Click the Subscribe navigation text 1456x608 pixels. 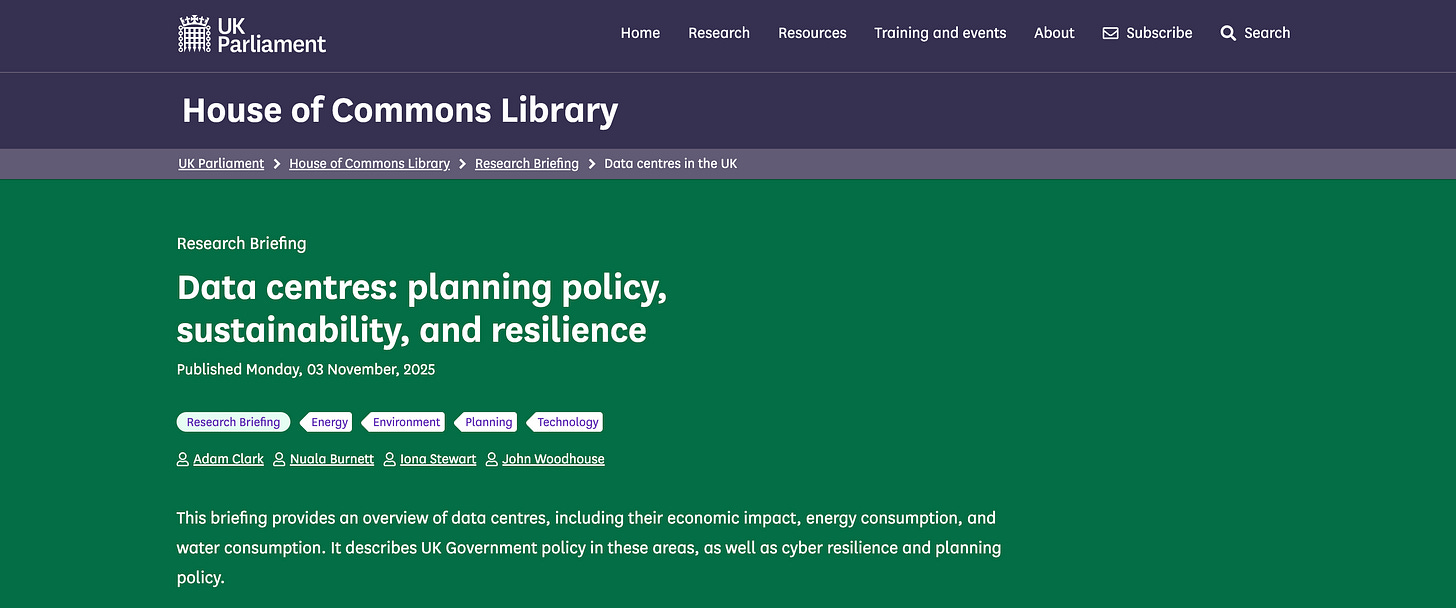click(1159, 33)
